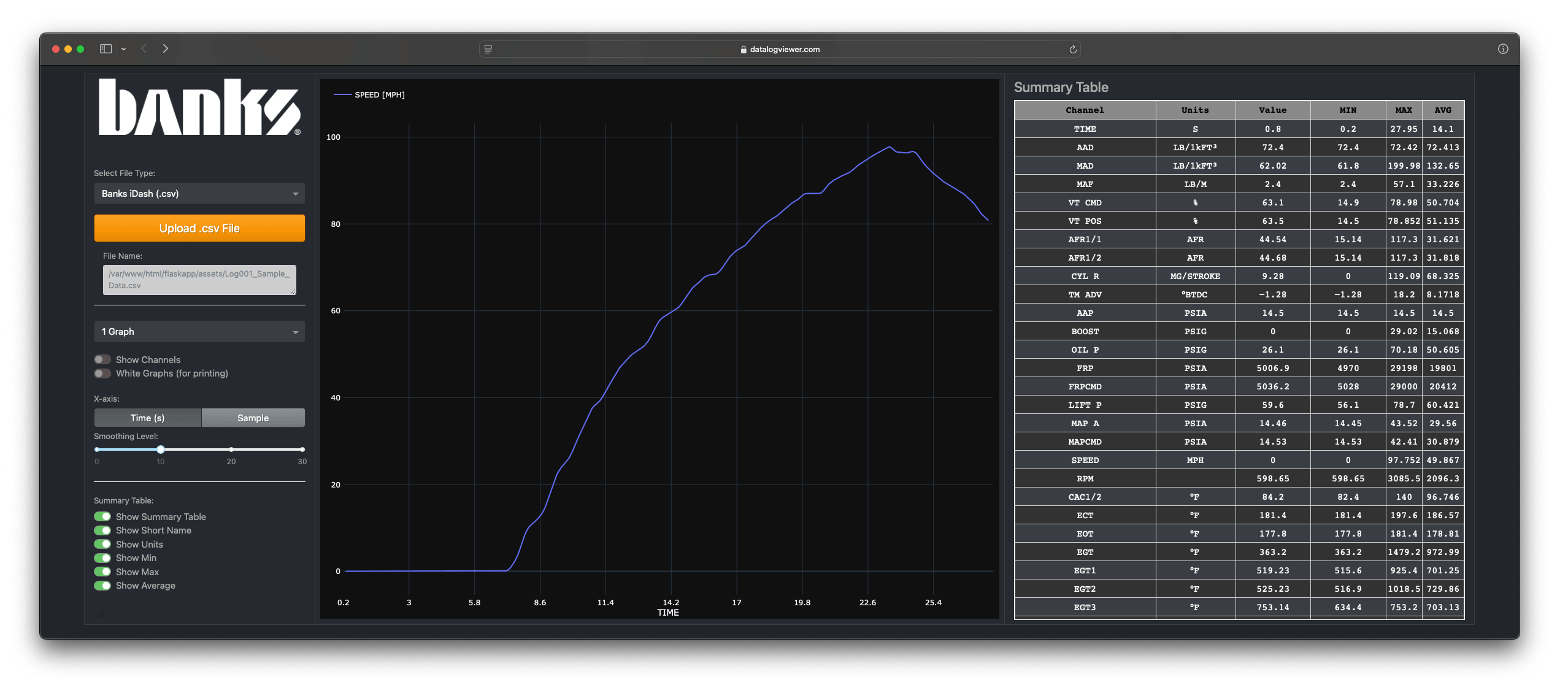Click the browser back arrow

pyautogui.click(x=144, y=49)
